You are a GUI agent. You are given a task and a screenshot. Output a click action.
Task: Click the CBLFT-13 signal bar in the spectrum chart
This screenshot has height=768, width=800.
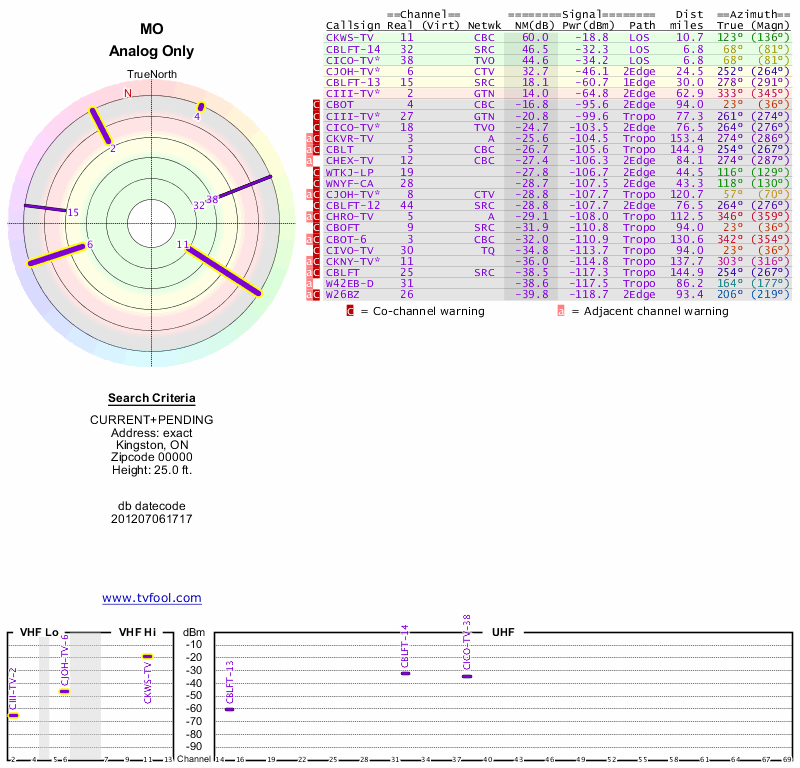tap(229, 709)
